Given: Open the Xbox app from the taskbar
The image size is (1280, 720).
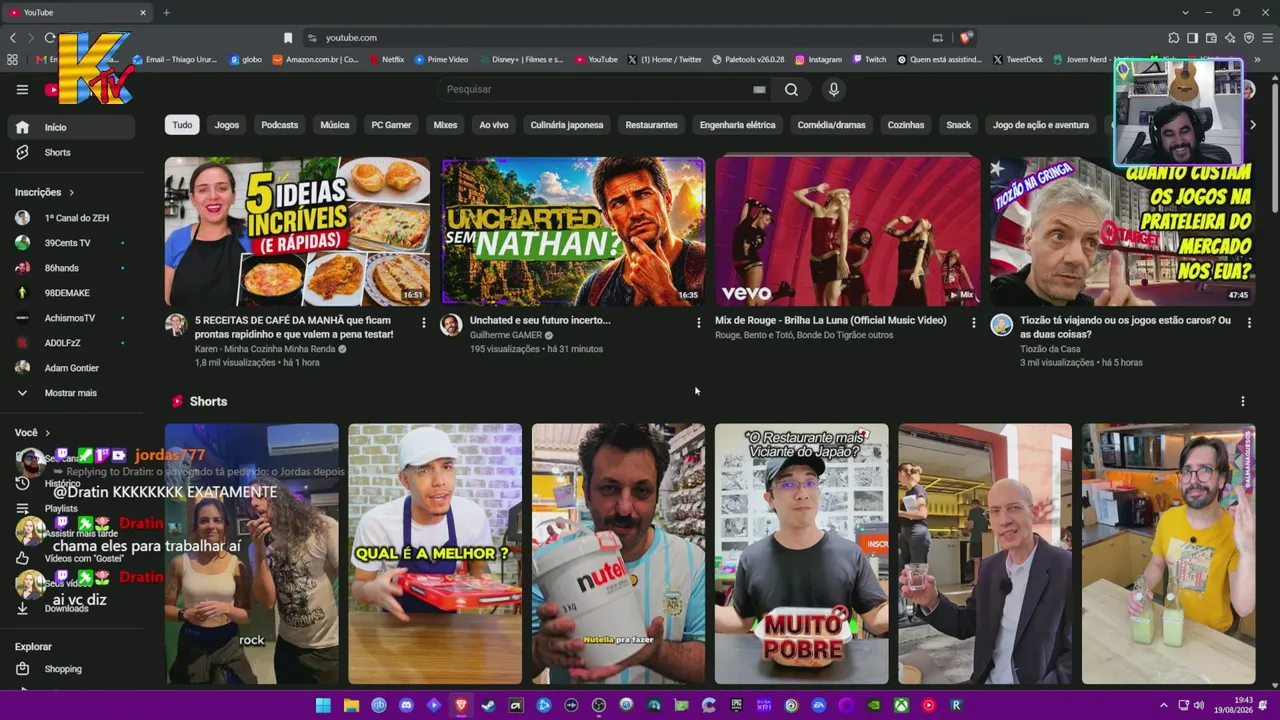Looking at the screenshot, I should pyautogui.click(x=901, y=705).
